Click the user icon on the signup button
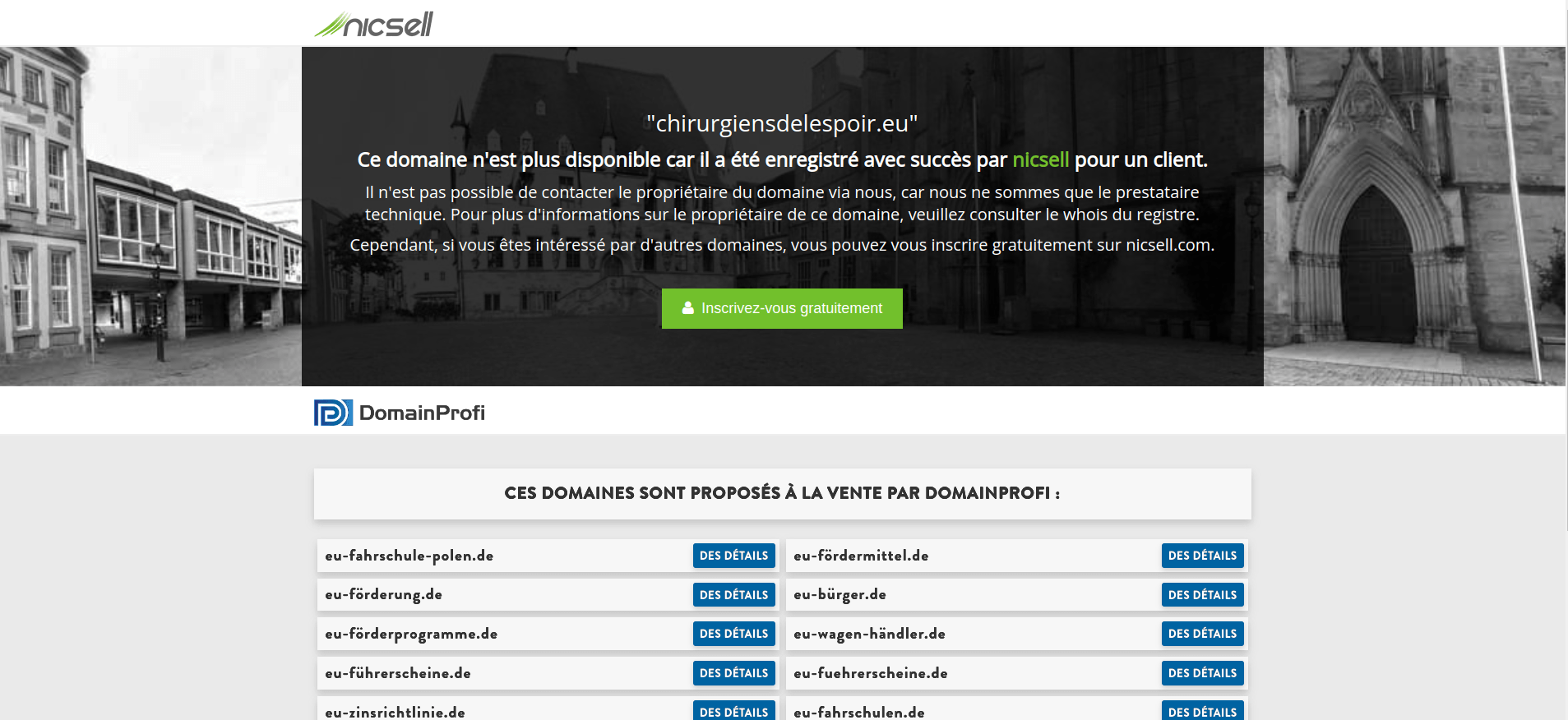This screenshot has height=720, width=1568. coord(688,308)
